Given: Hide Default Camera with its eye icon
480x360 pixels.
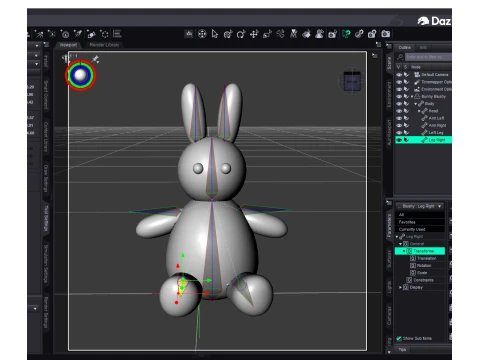Looking at the screenshot, I should pyautogui.click(x=399, y=74).
